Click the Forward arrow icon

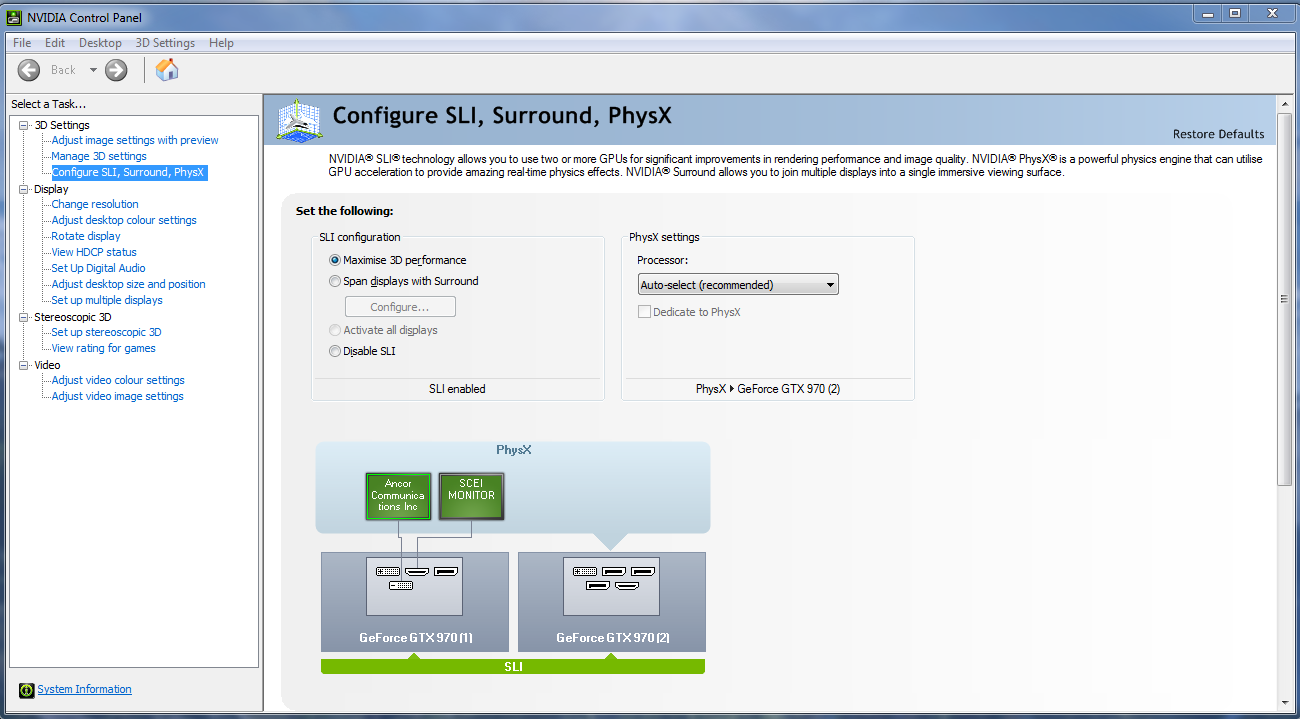pos(116,70)
